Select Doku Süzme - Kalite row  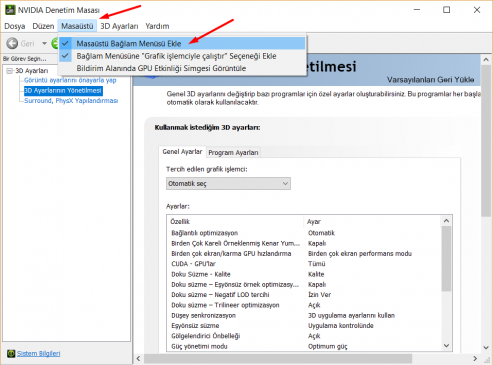click(304, 274)
